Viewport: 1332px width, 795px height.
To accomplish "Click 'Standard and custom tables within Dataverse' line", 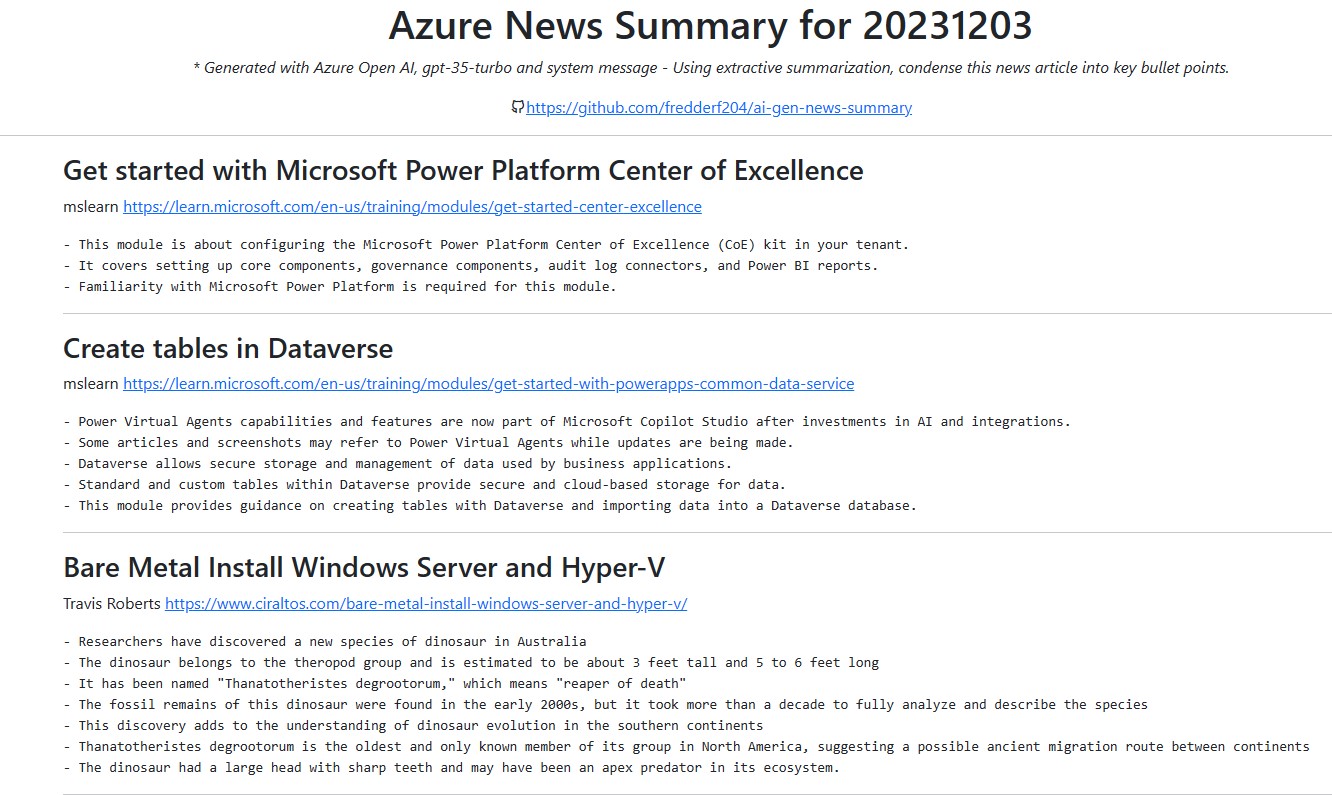I will [x=424, y=484].
